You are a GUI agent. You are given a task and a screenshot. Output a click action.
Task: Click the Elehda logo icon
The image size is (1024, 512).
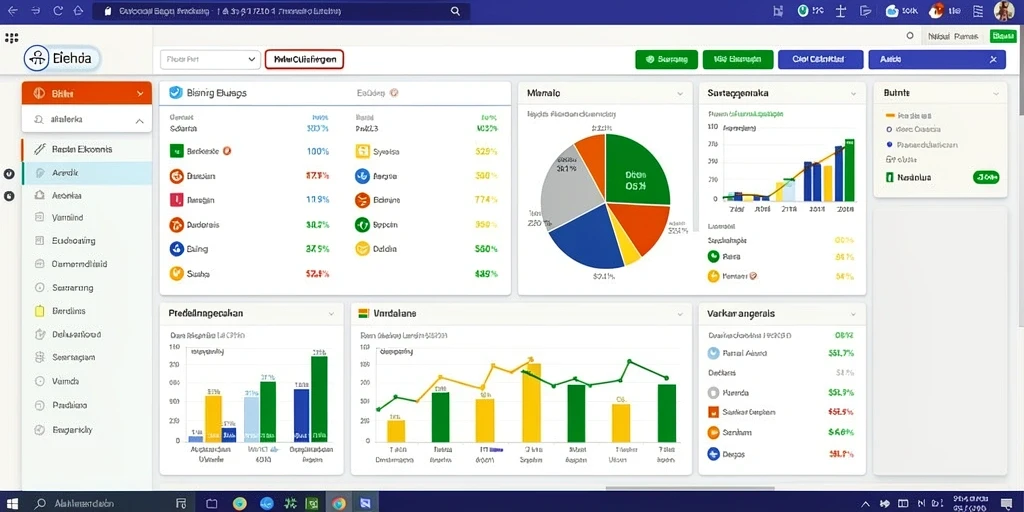tap(37, 59)
